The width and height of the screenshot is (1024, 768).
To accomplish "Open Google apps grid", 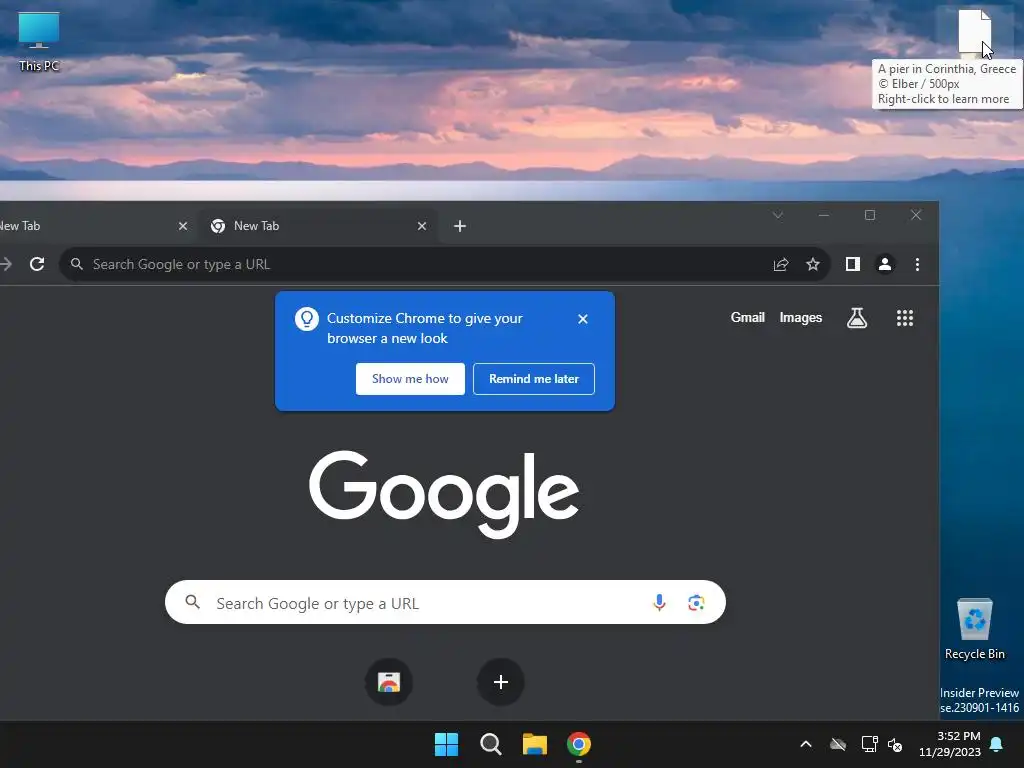I will point(904,318).
